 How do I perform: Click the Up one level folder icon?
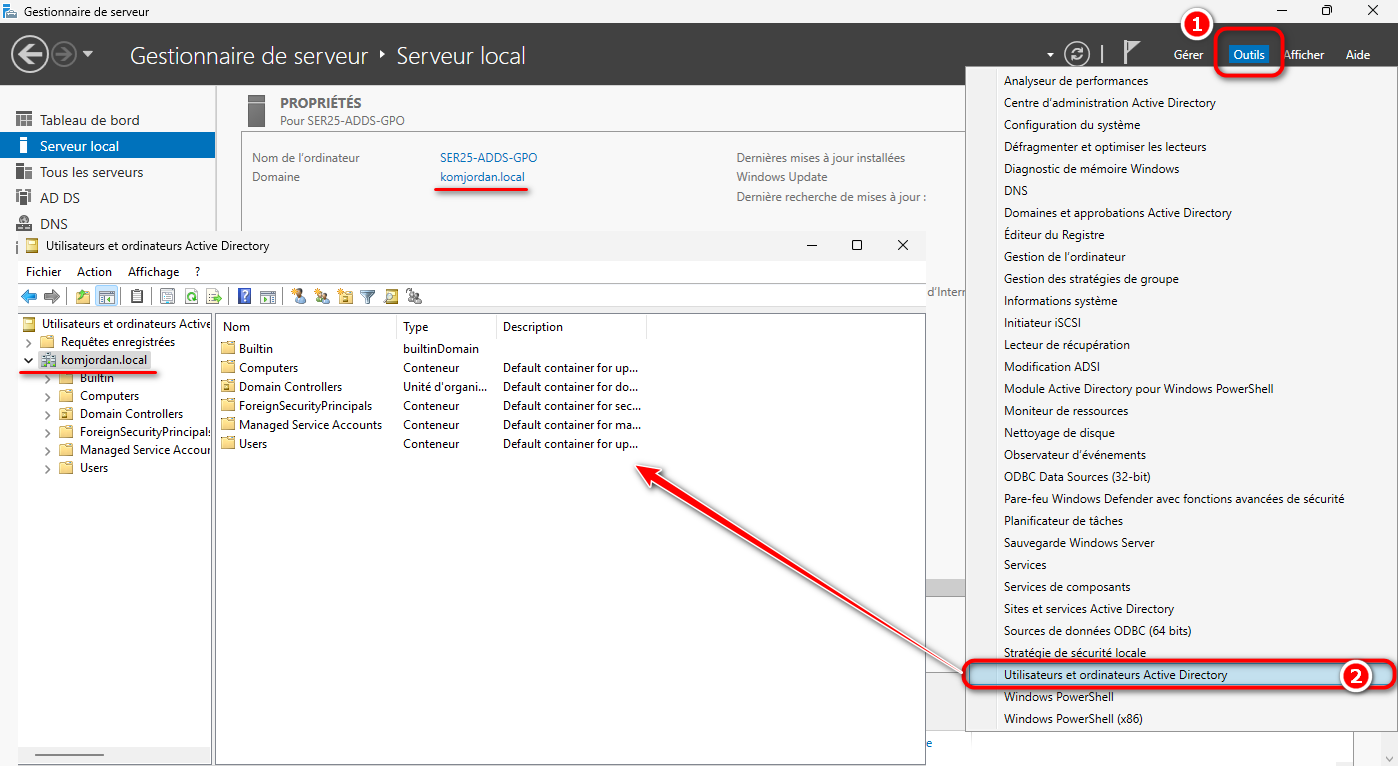pyautogui.click(x=83, y=296)
